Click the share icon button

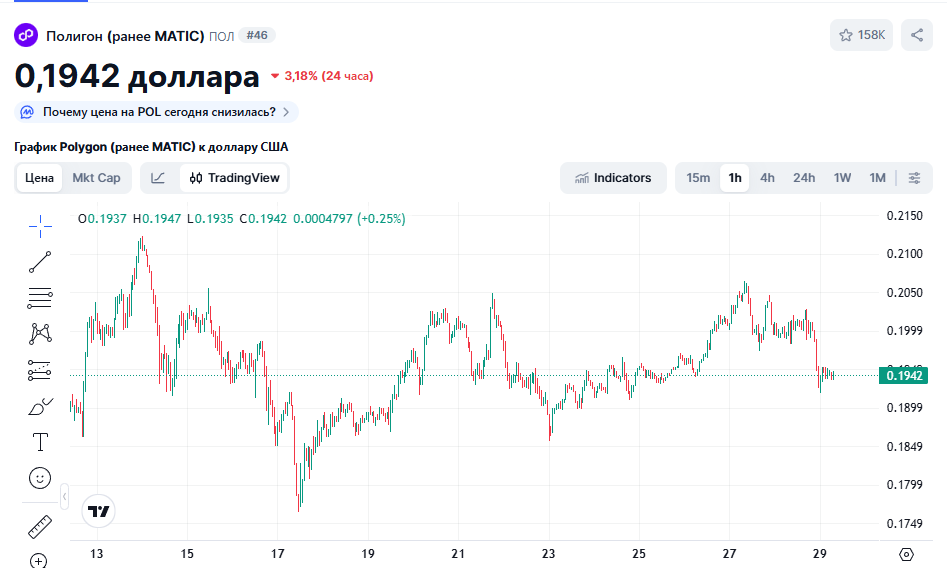[x=916, y=35]
